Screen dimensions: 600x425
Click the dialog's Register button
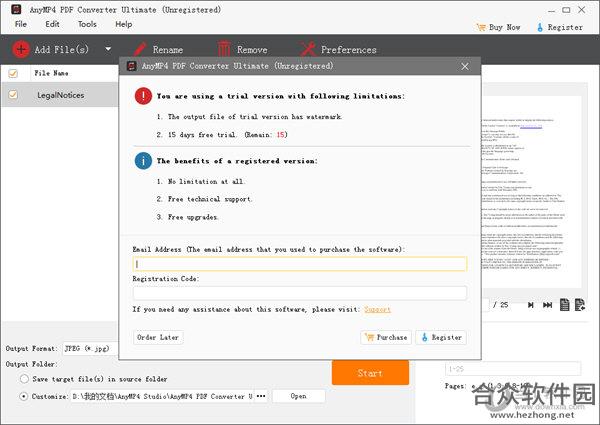(x=441, y=337)
